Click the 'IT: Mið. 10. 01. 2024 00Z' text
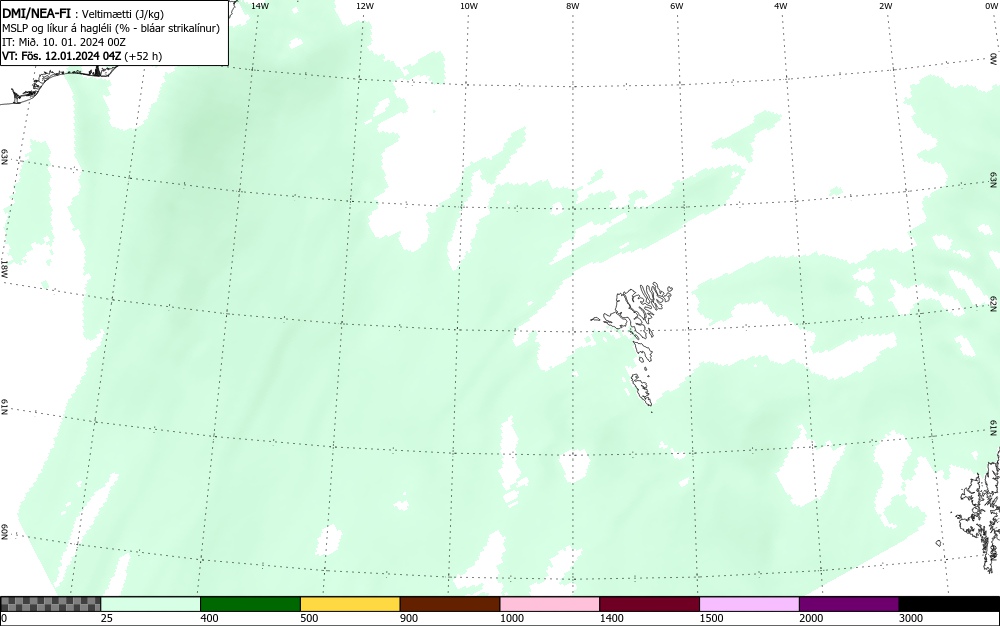The image size is (1000, 626). coord(64,42)
